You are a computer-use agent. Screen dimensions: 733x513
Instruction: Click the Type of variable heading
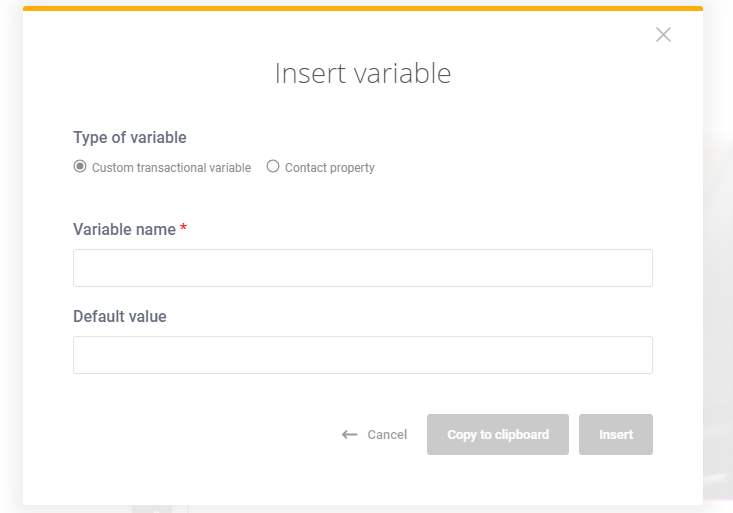(x=130, y=137)
